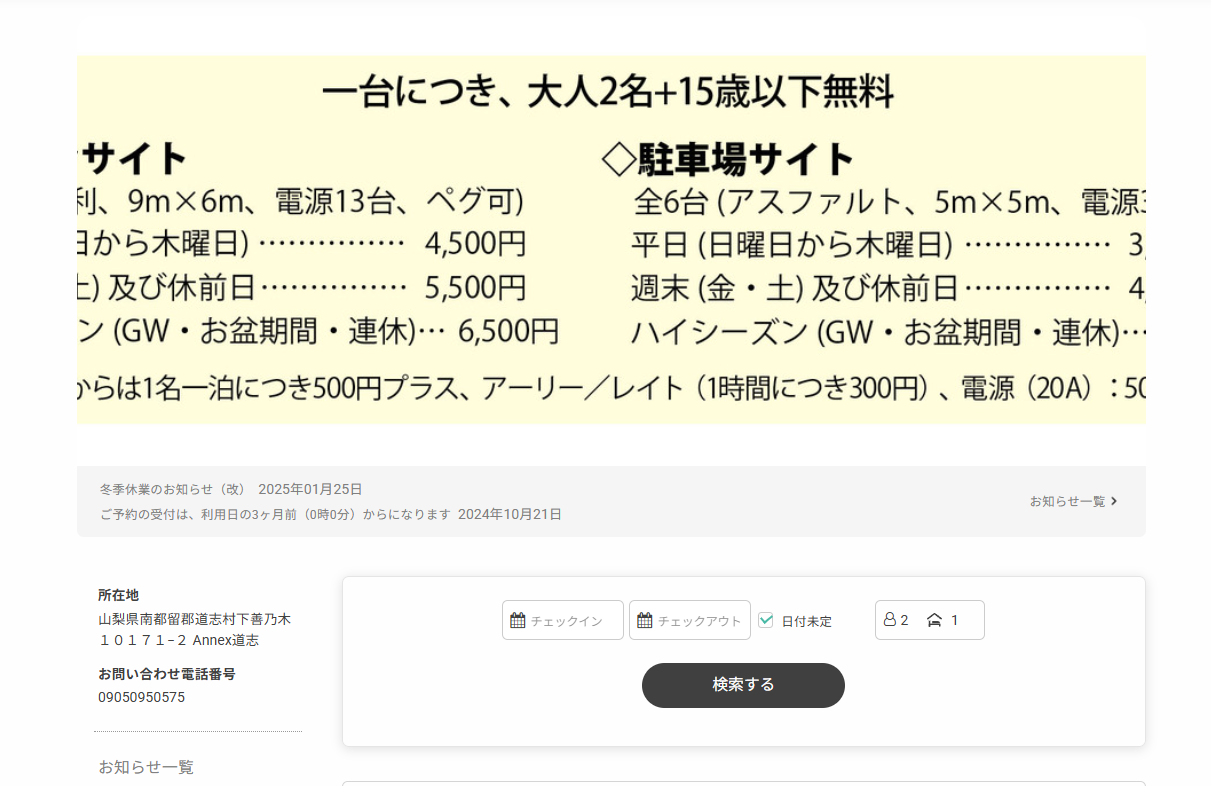The width and height of the screenshot is (1211, 786).
Task: Open the チェックイン date picker field
Action: pyautogui.click(x=563, y=620)
